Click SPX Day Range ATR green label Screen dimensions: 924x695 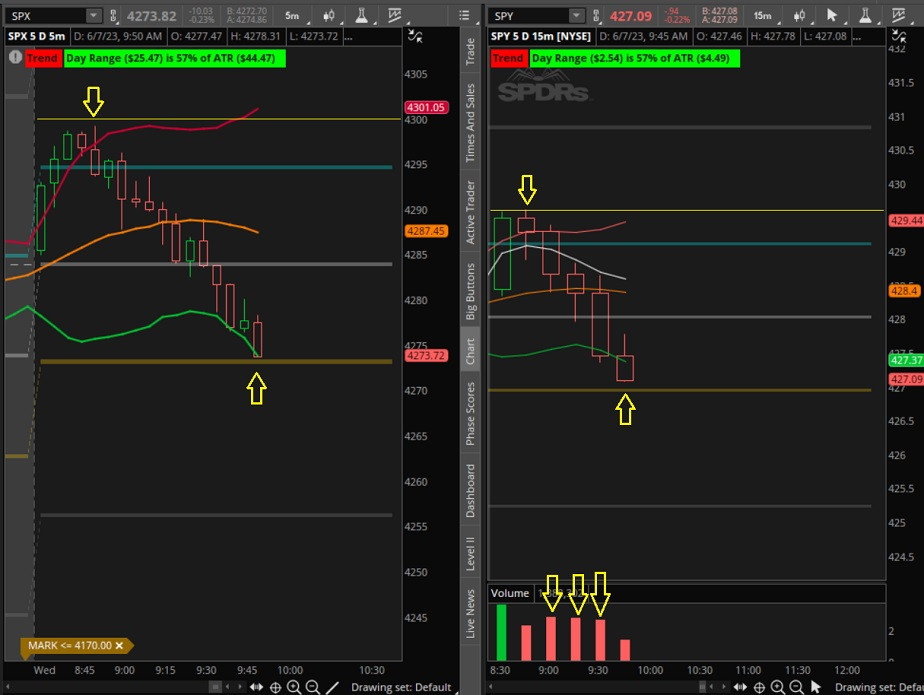pyautogui.click(x=174, y=58)
